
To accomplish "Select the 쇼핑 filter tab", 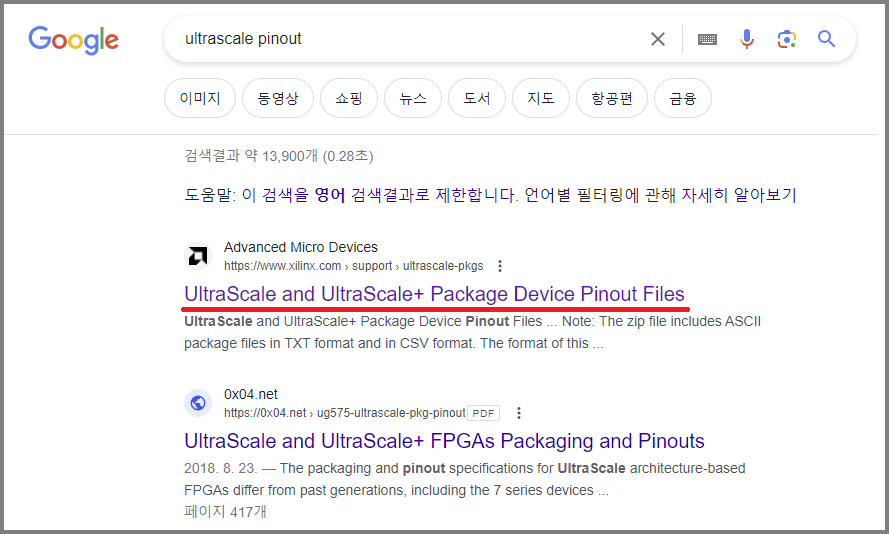I will [349, 98].
